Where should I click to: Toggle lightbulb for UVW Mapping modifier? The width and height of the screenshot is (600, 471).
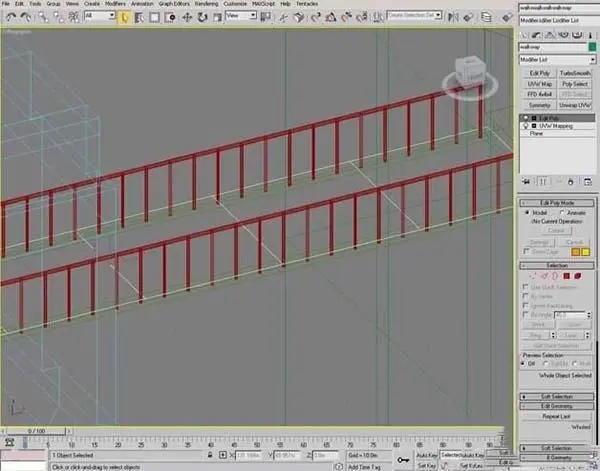click(x=526, y=126)
